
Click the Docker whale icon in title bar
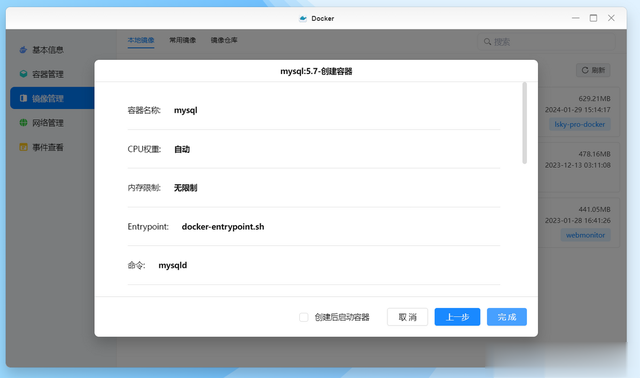pos(303,18)
